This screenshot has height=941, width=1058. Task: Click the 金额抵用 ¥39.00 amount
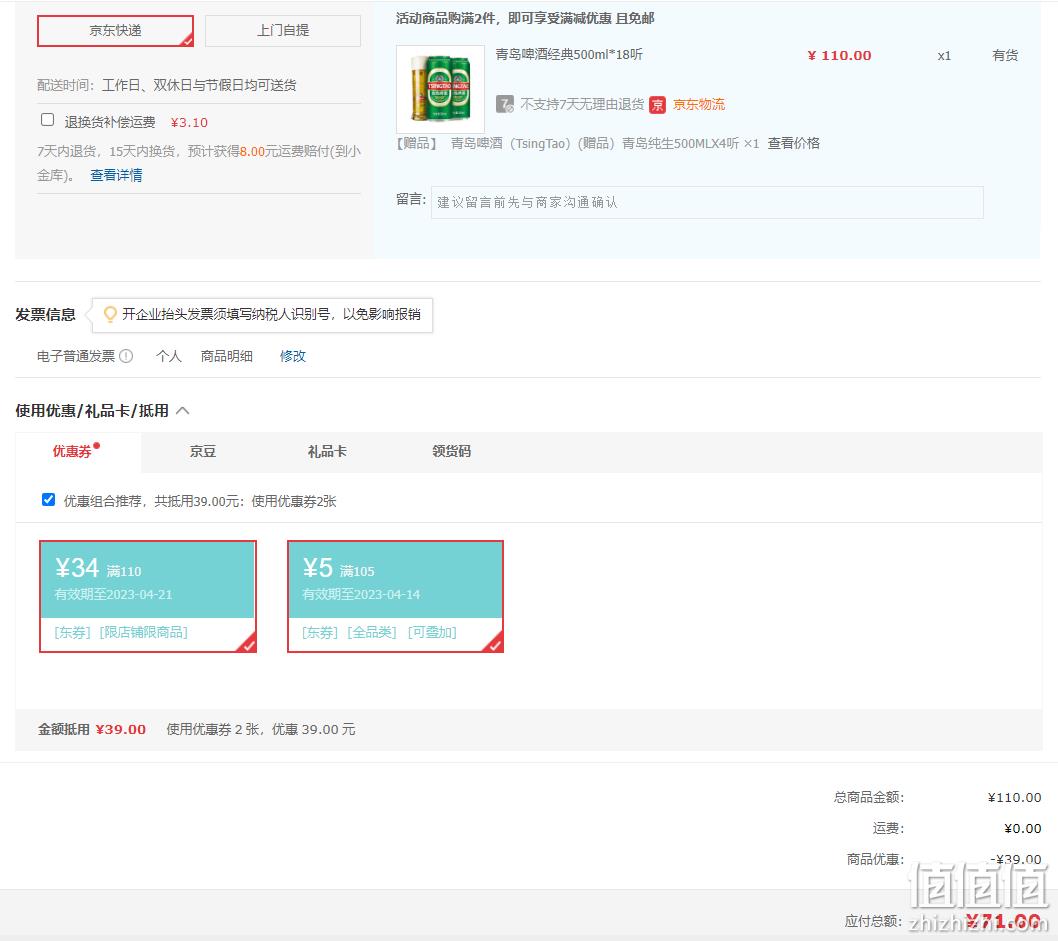point(121,729)
